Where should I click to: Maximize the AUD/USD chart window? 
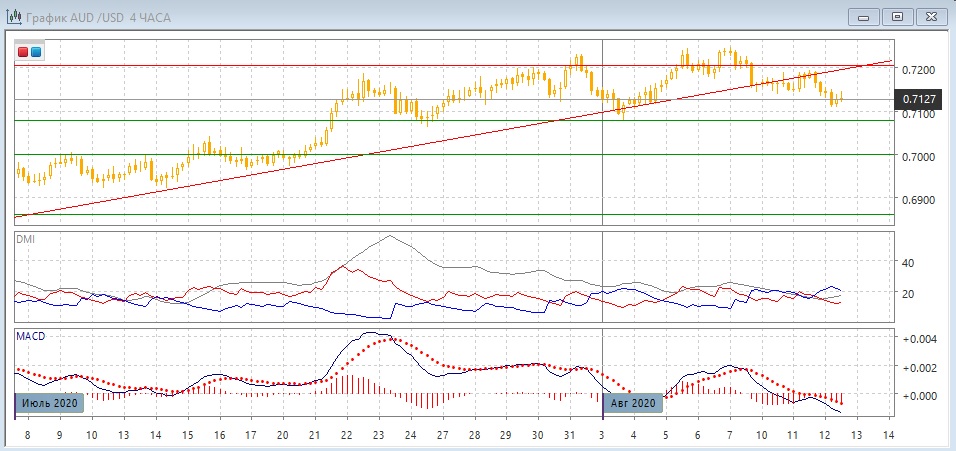[897, 16]
